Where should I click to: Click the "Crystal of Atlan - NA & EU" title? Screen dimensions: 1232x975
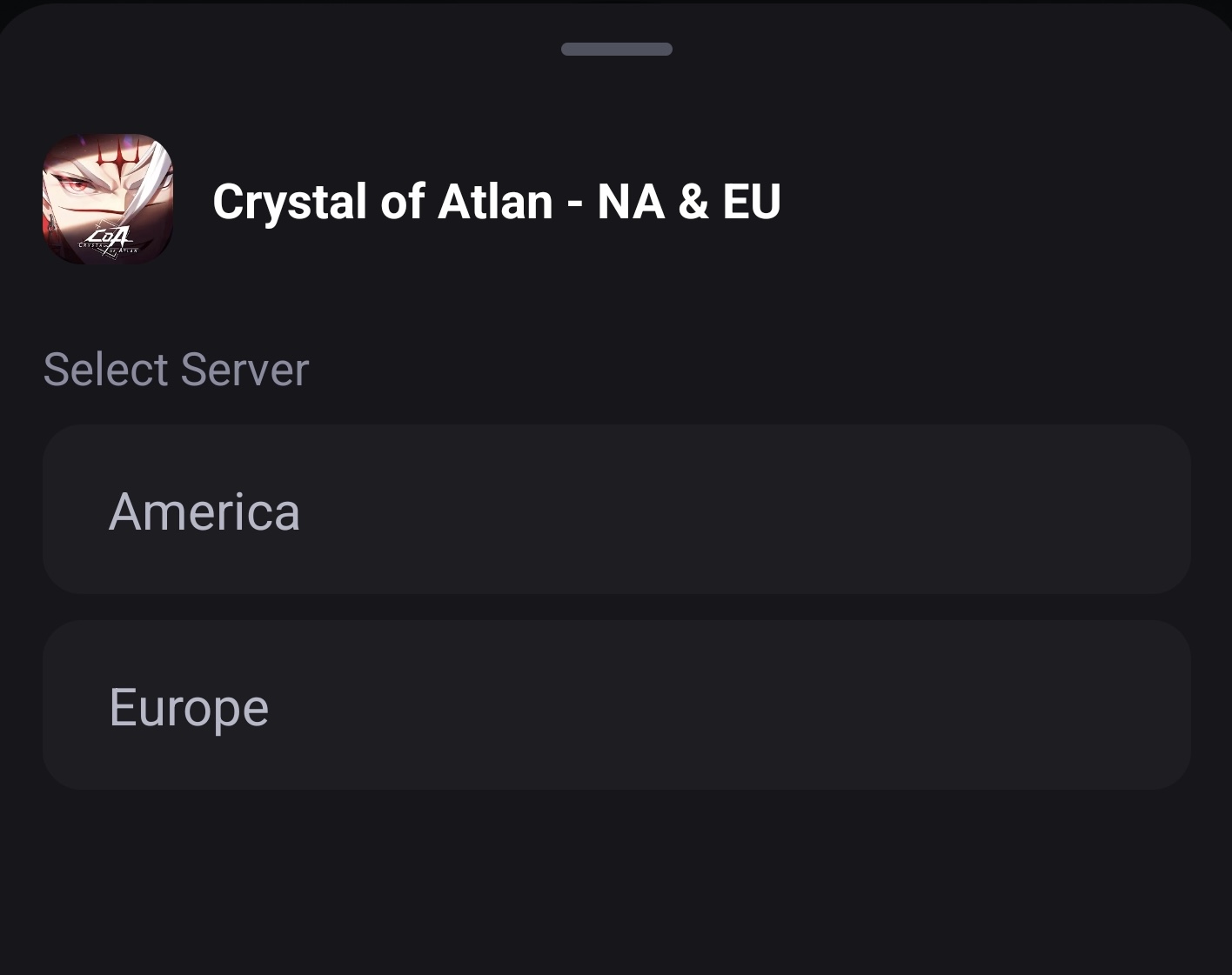[x=496, y=202]
